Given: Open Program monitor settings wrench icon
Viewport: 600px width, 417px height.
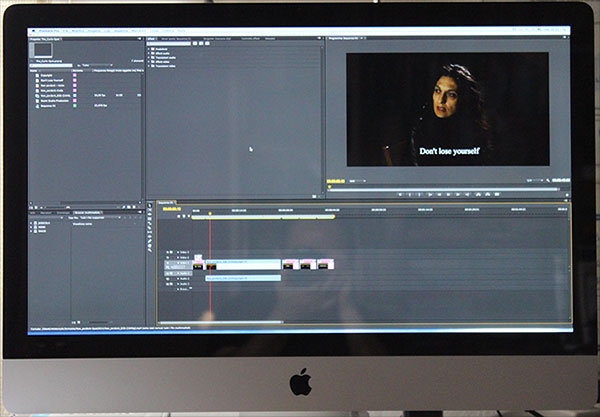Looking at the screenshot, I should coord(548,181).
